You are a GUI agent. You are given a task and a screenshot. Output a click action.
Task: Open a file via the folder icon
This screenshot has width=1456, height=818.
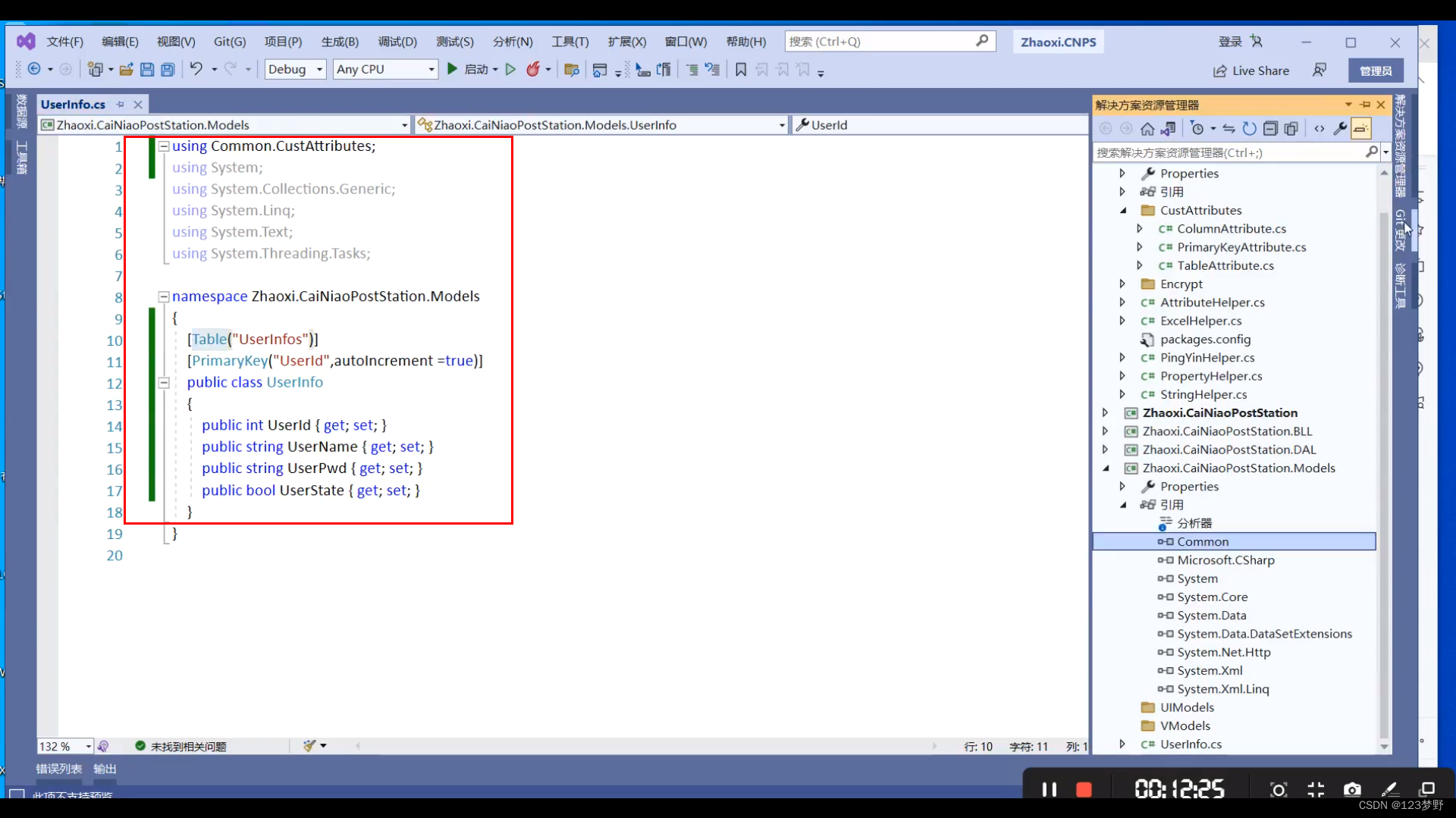pos(126,69)
